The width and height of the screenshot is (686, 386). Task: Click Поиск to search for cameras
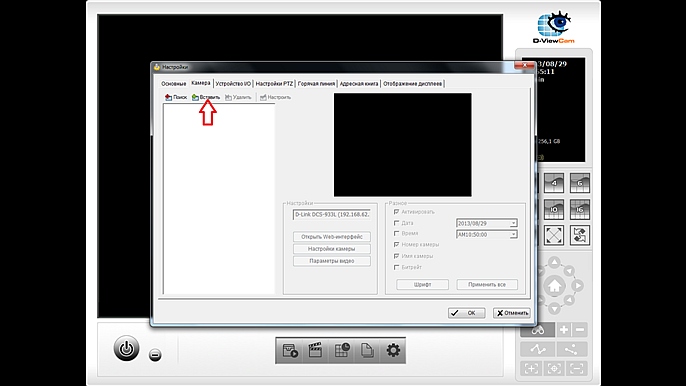pos(176,97)
